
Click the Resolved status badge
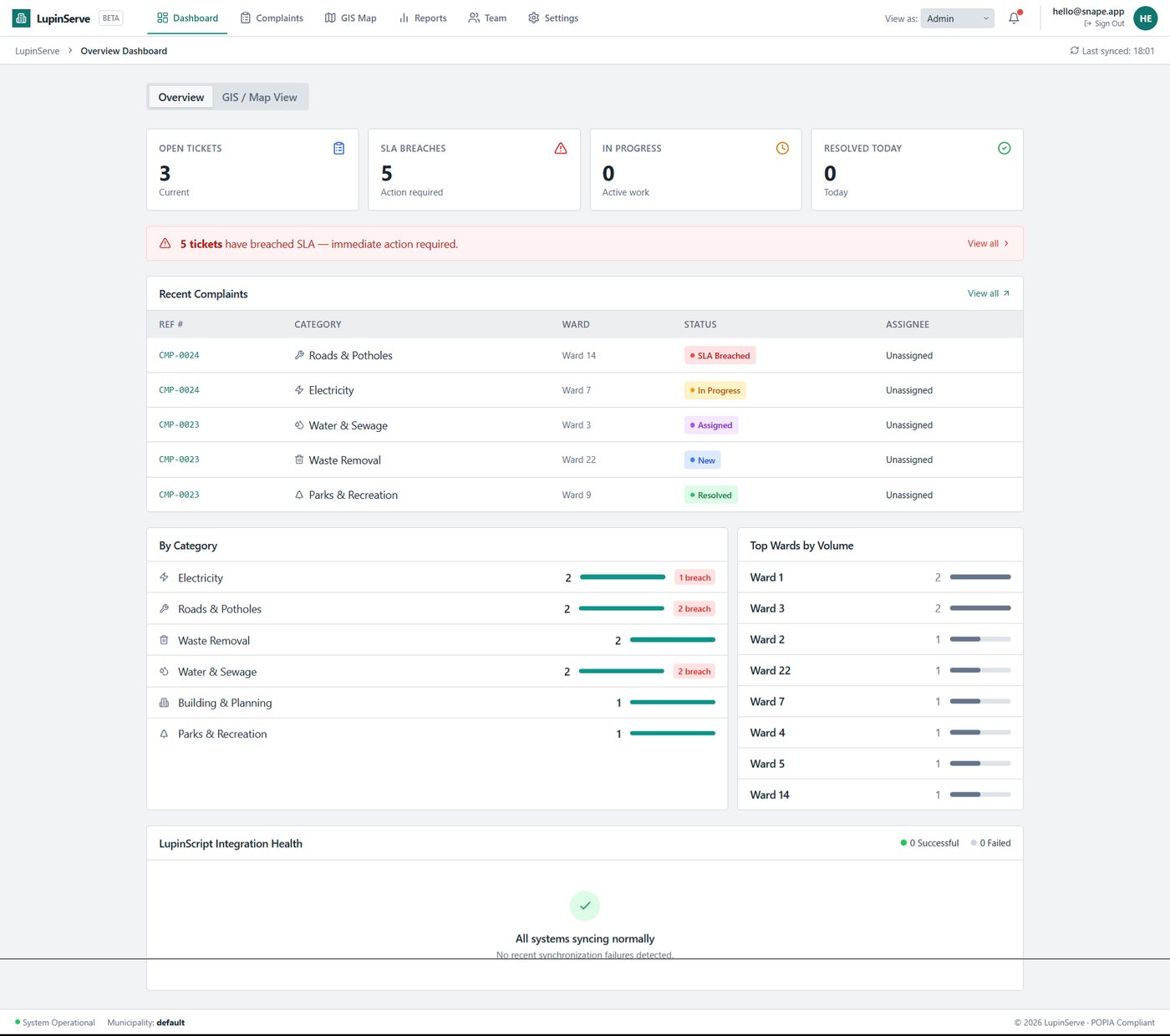pyautogui.click(x=711, y=495)
